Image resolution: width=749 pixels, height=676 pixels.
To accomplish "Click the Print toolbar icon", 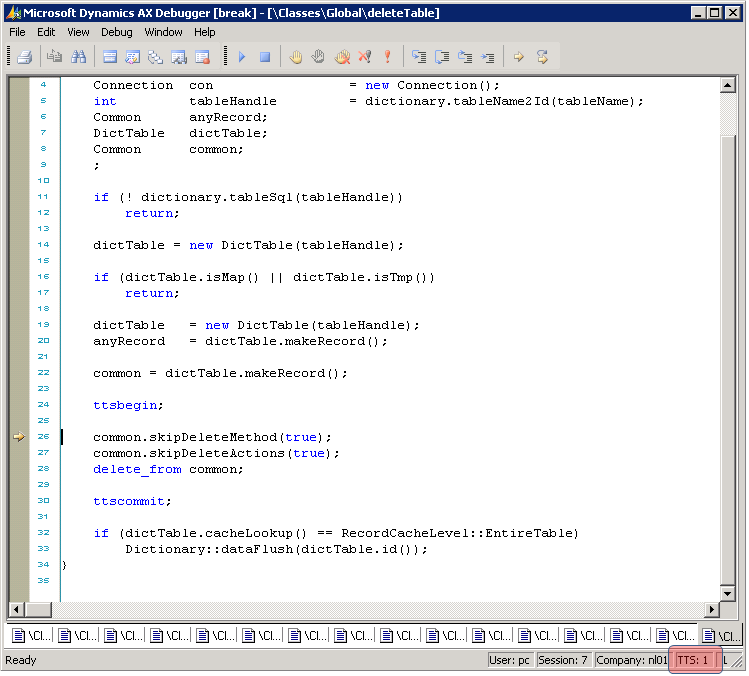I will coord(25,57).
